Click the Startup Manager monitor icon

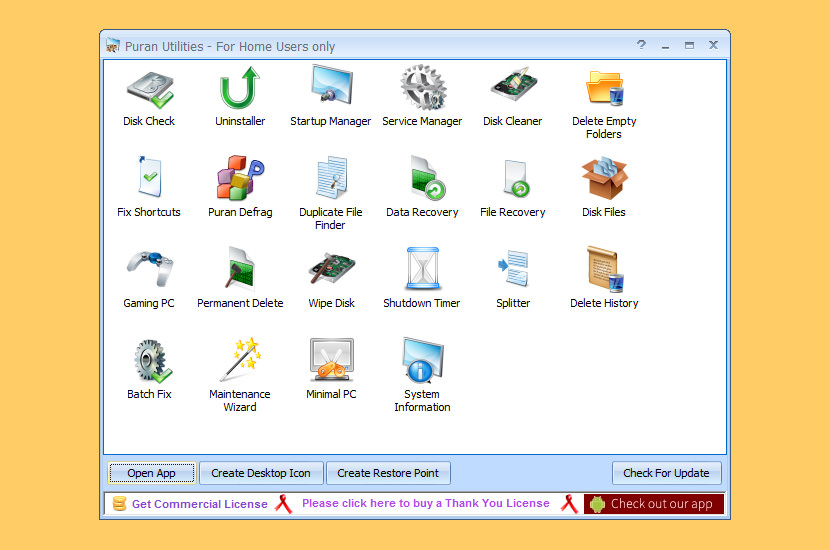click(331, 84)
